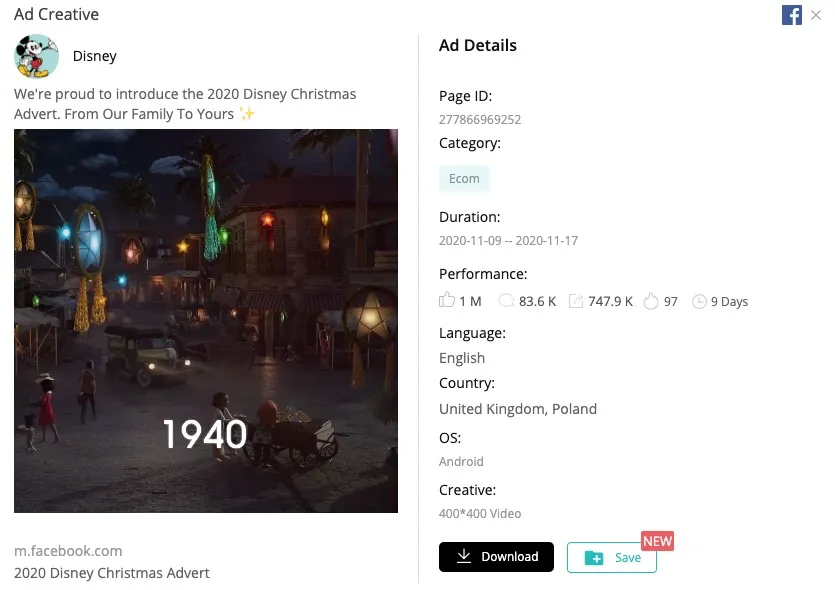Click the flame popularity icon
The image size is (835, 590).
pyautogui.click(x=651, y=301)
